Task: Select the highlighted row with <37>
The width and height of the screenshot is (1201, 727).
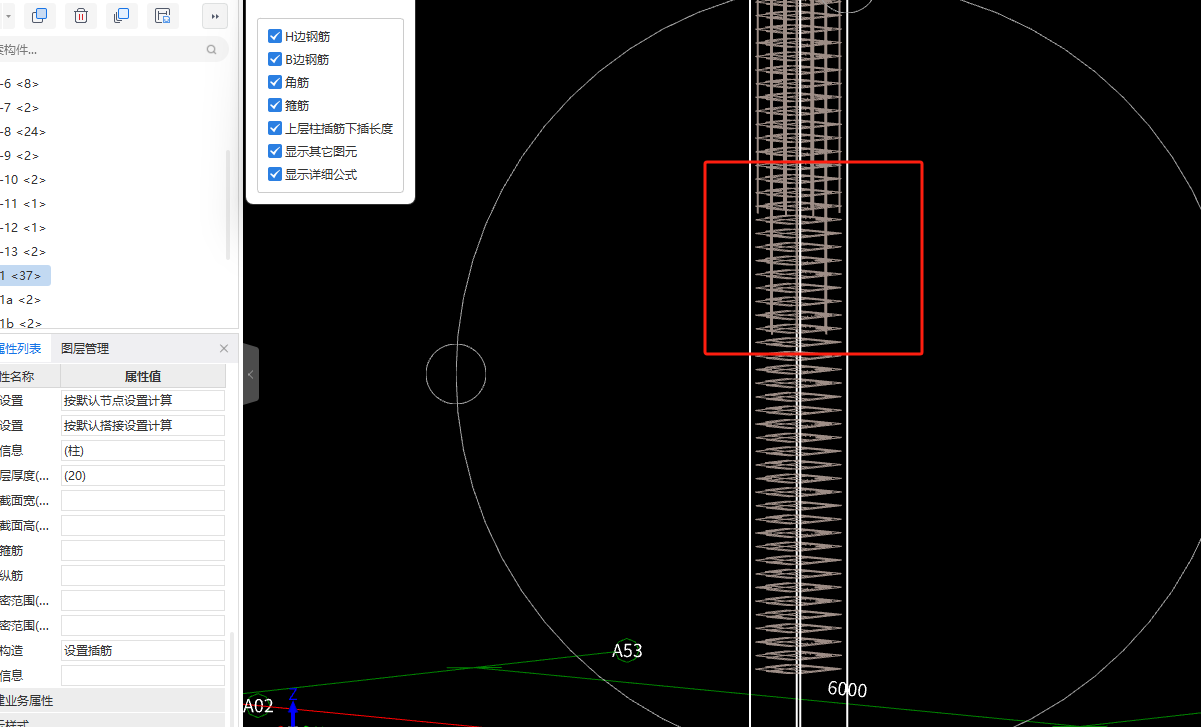Action: (x=25, y=276)
